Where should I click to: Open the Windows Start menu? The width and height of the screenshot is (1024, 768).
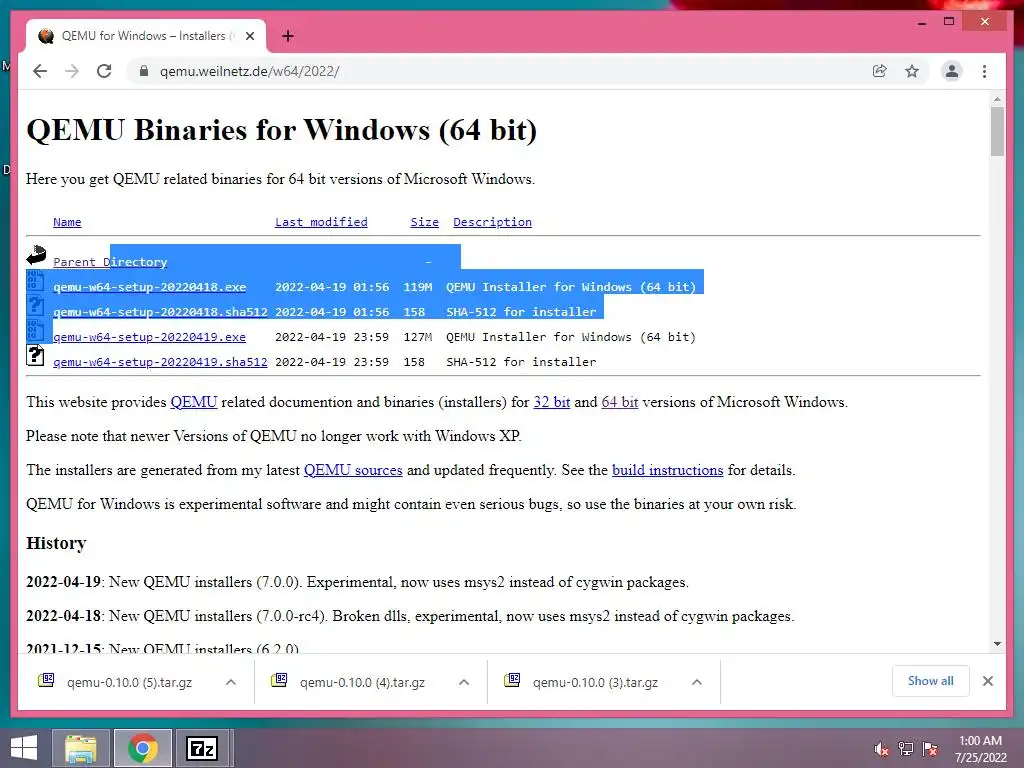24,748
